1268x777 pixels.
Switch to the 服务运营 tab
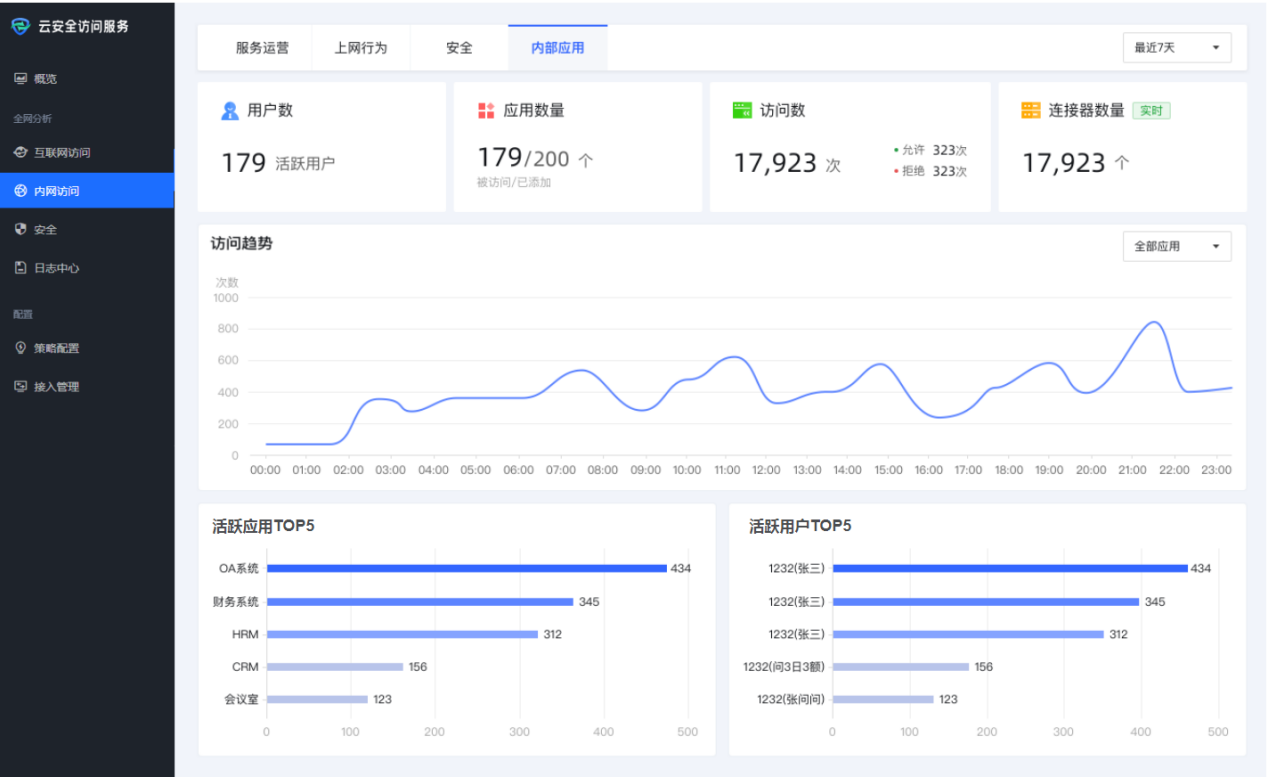[x=262, y=48]
